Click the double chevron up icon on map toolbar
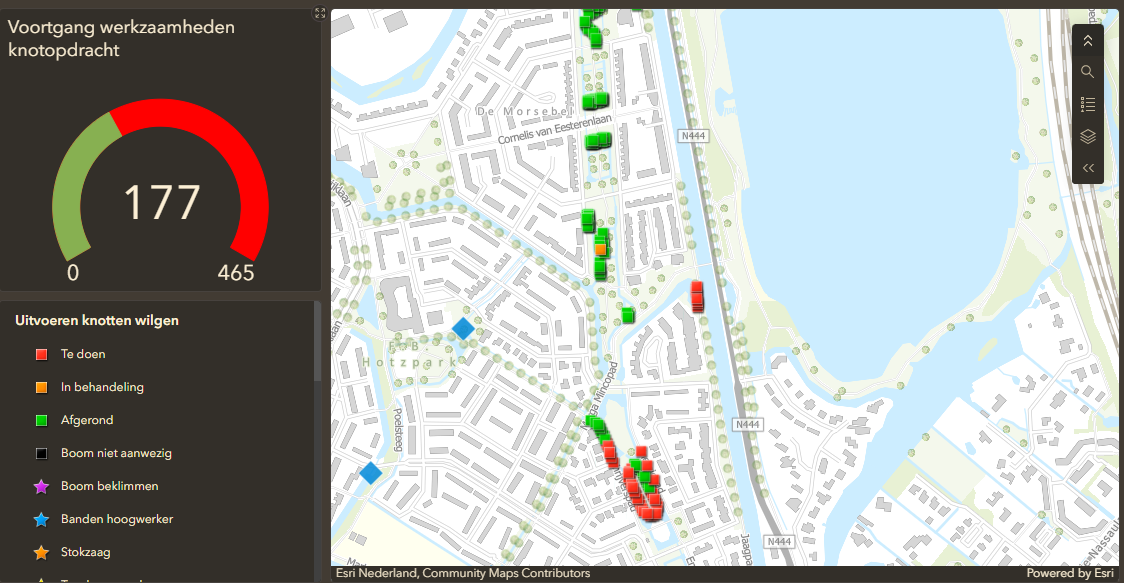 (1087, 40)
